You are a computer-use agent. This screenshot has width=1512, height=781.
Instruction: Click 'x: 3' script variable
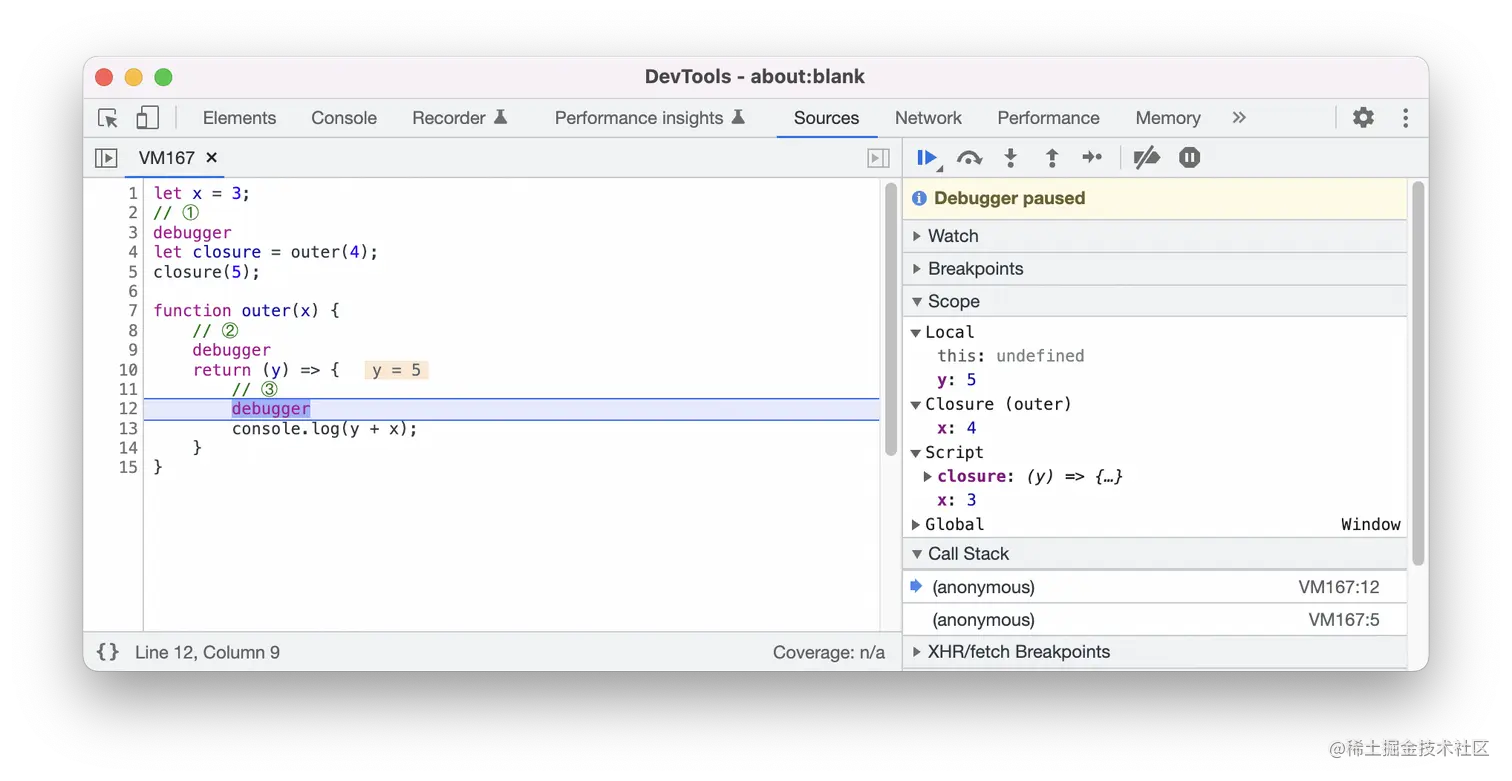click(956, 500)
